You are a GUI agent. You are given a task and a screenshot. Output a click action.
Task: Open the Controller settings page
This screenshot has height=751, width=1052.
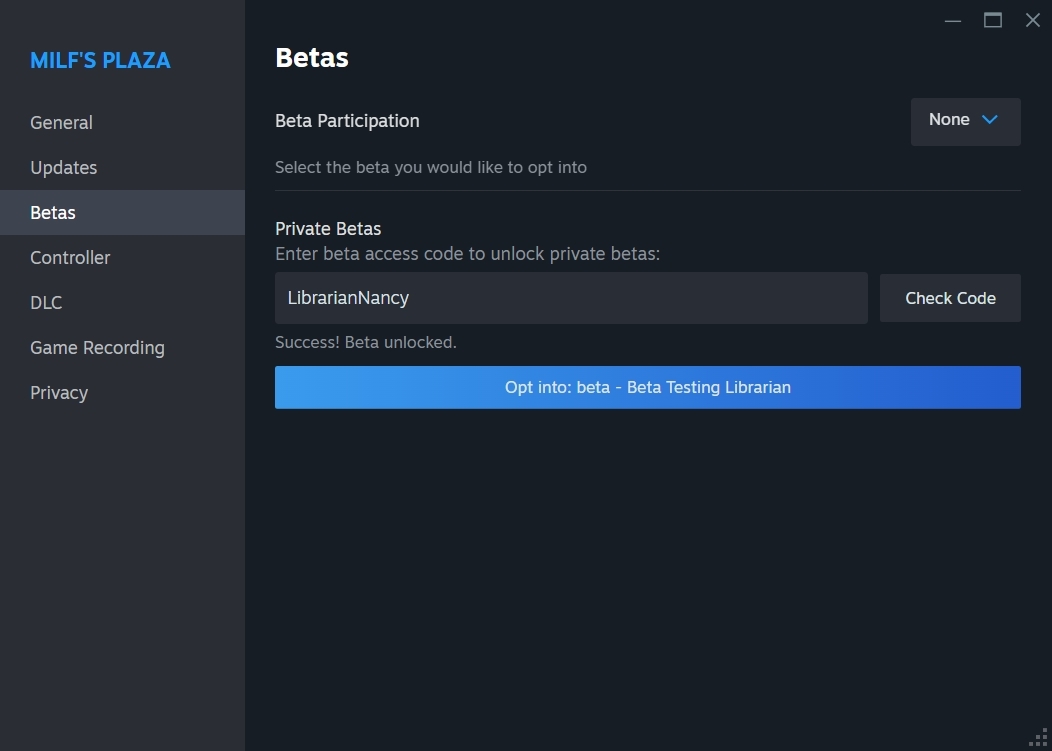(70, 258)
